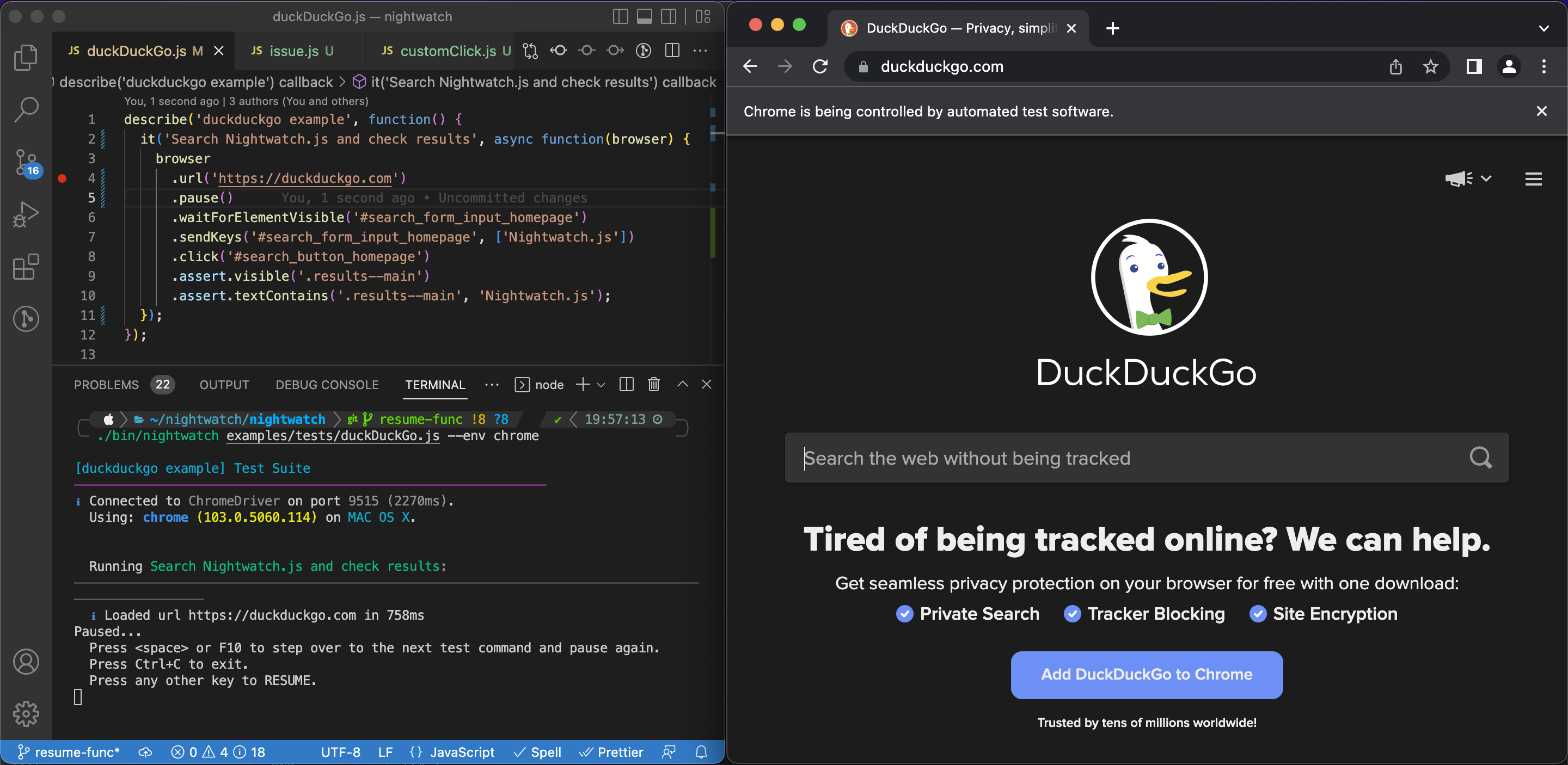Change the LF end of line sequence
Viewport: 1568px width, 765px height.
385,752
